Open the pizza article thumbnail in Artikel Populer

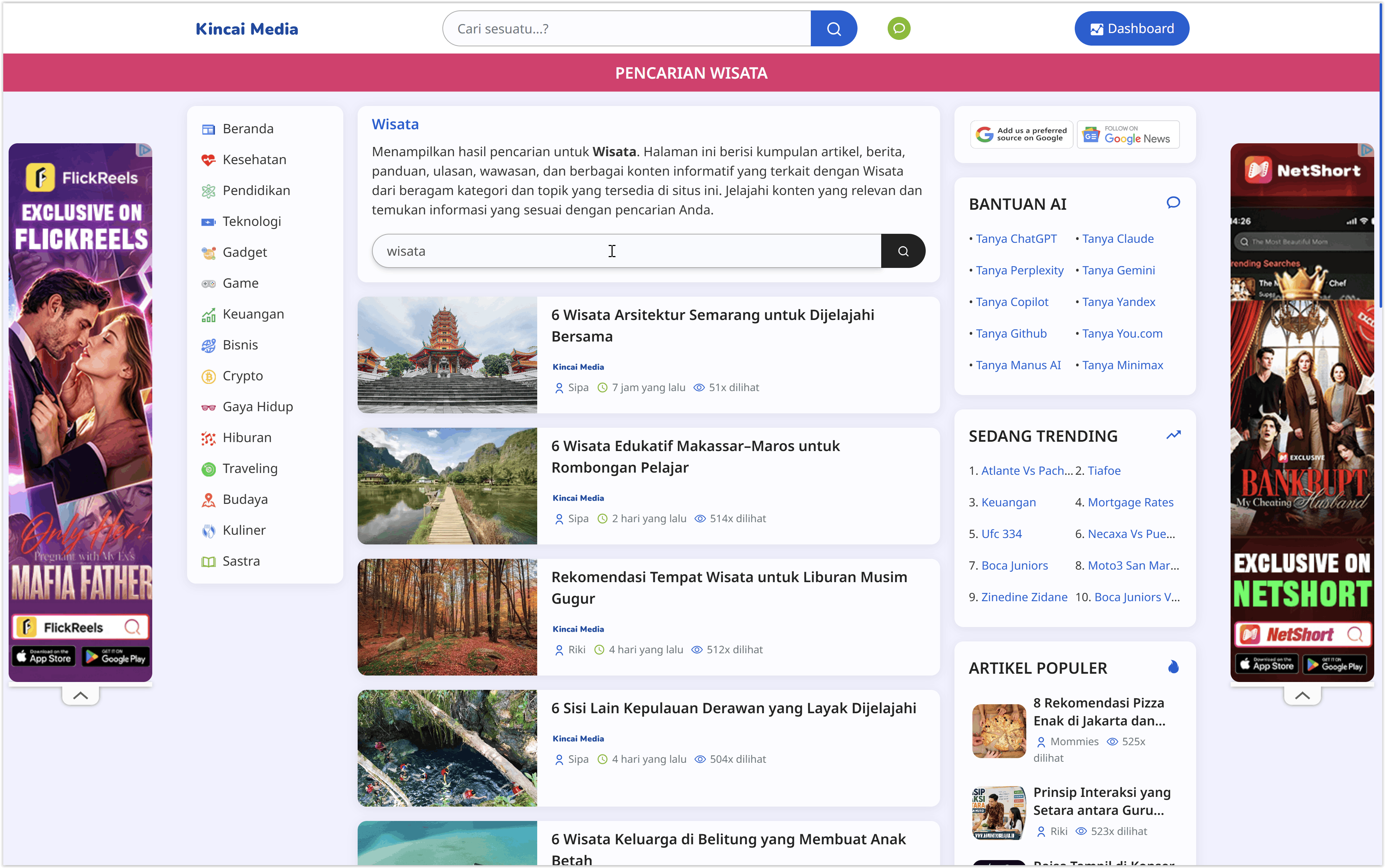pos(999,731)
